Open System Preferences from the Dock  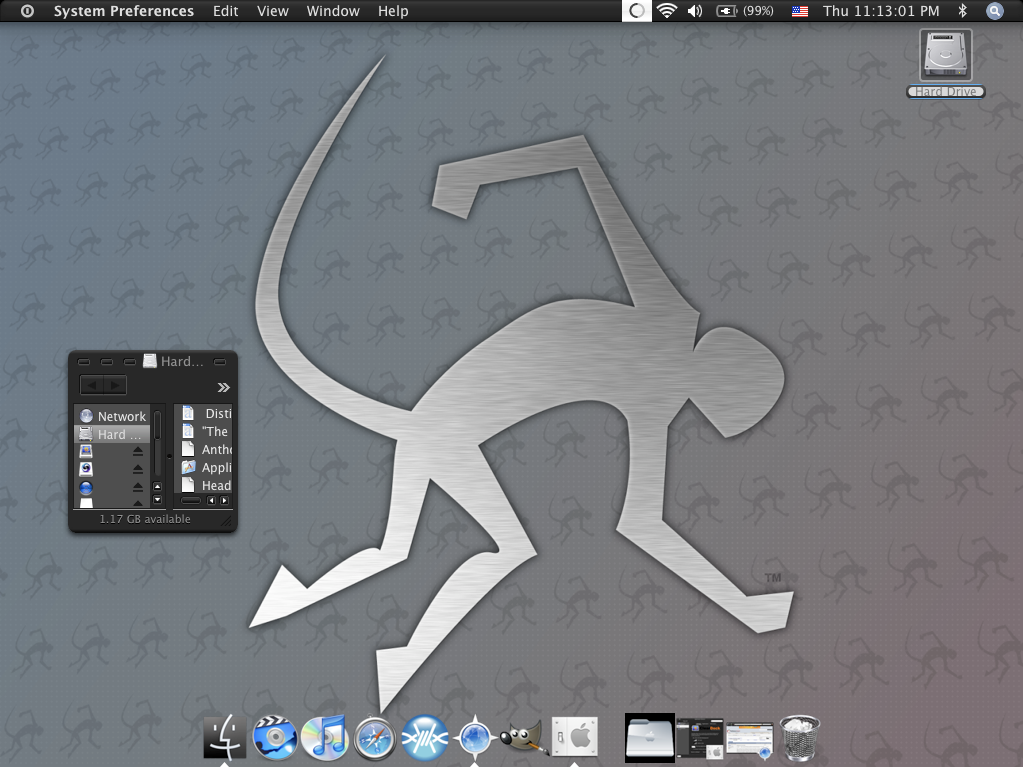tap(574, 738)
